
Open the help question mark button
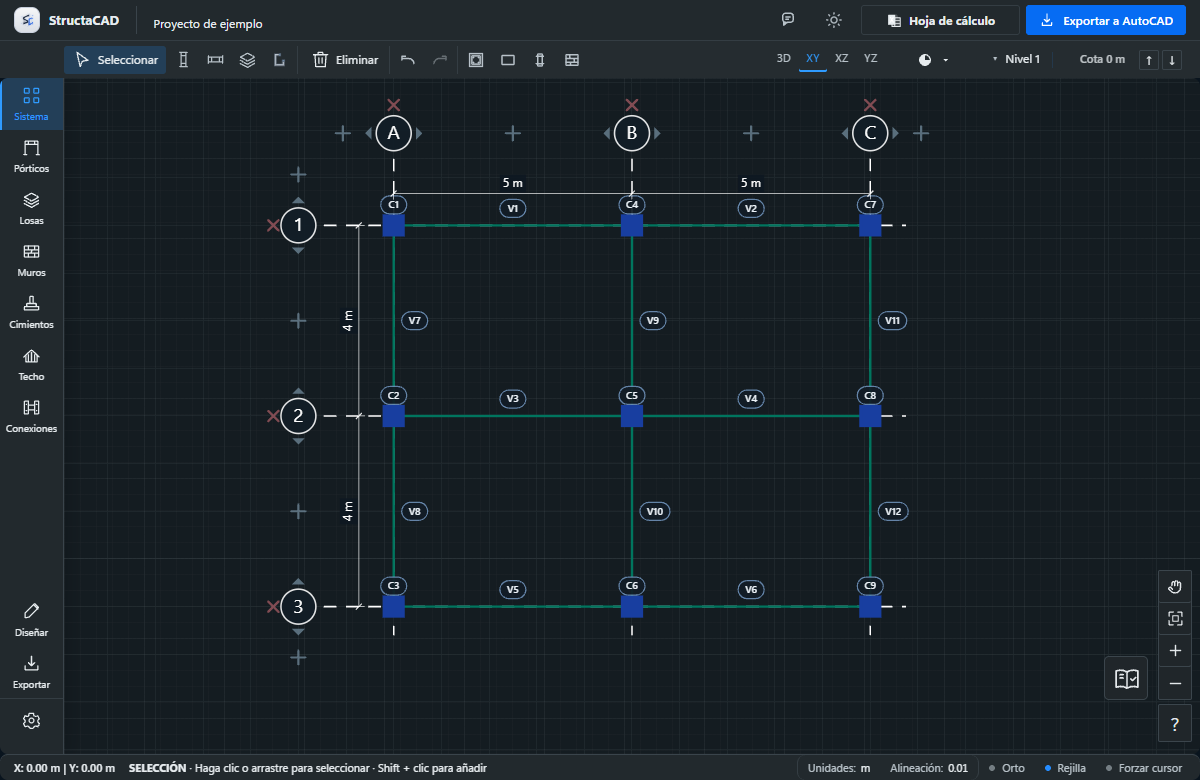[x=1175, y=724]
